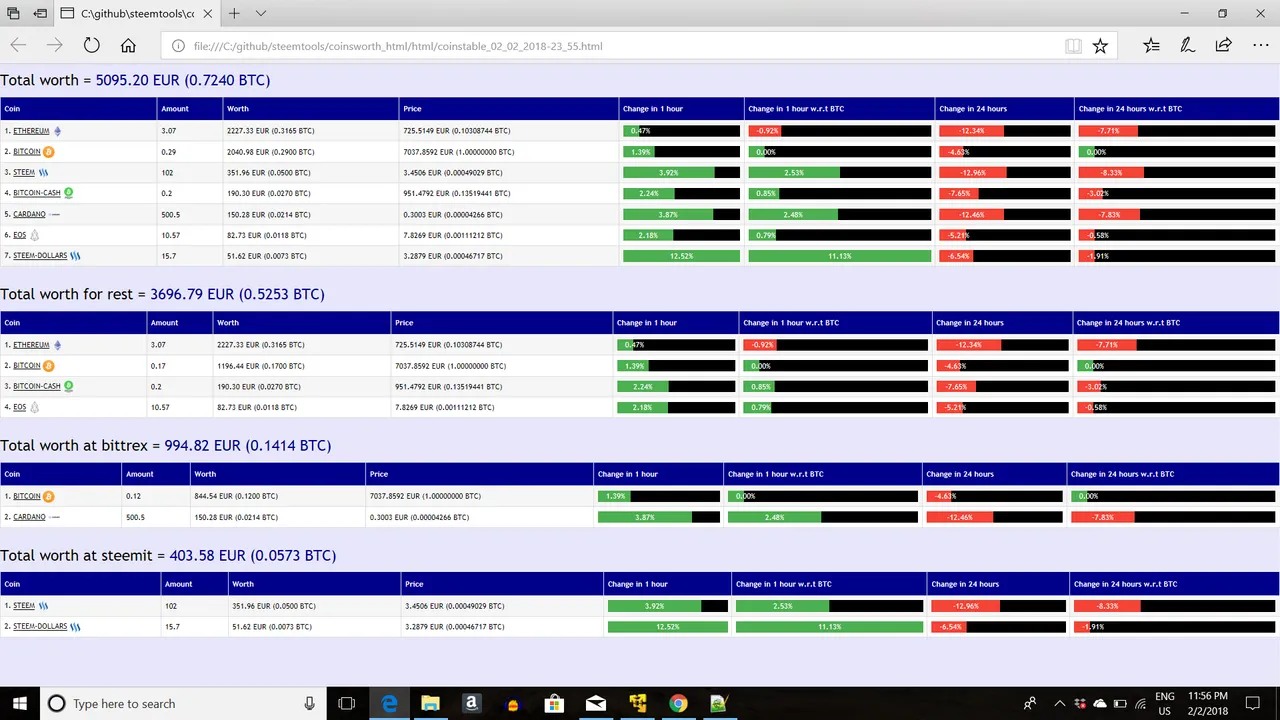Open Task View on the taskbar

[346, 703]
